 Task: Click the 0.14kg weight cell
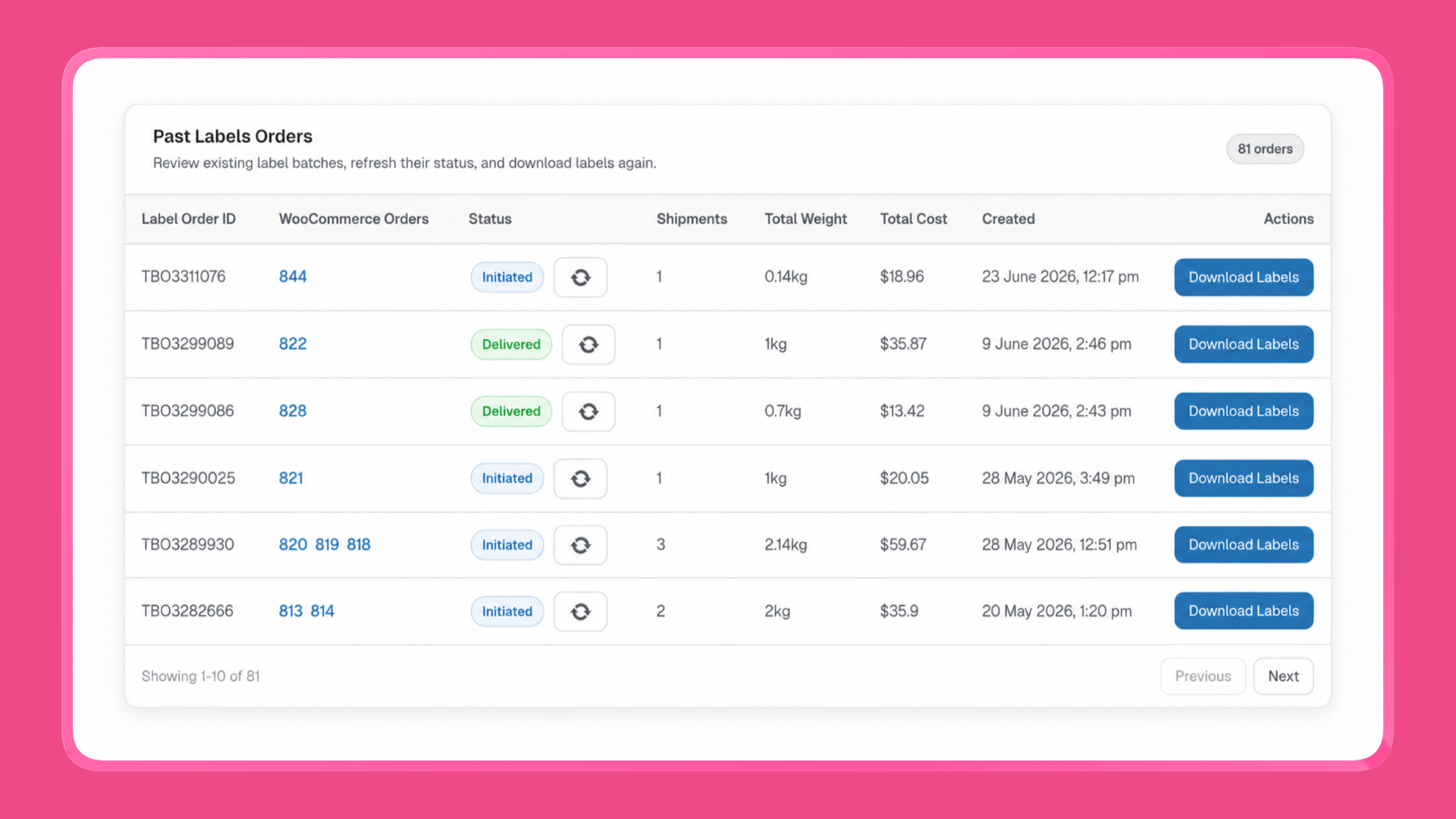pyautogui.click(x=786, y=277)
